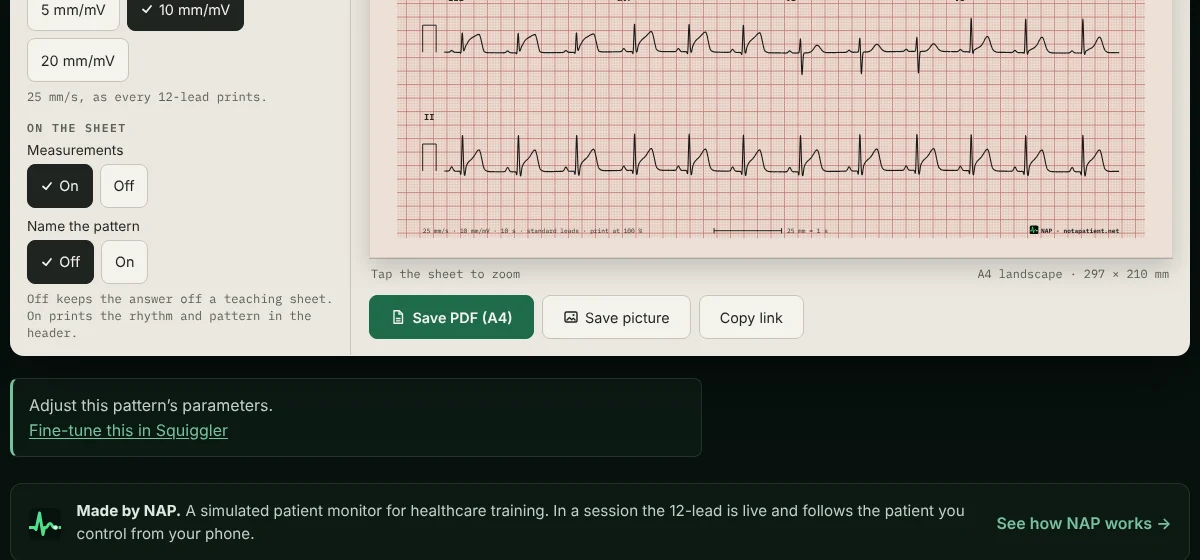
Task: Click '25 mm/s, as every 12-lead prints.' note
Action: pos(147,98)
